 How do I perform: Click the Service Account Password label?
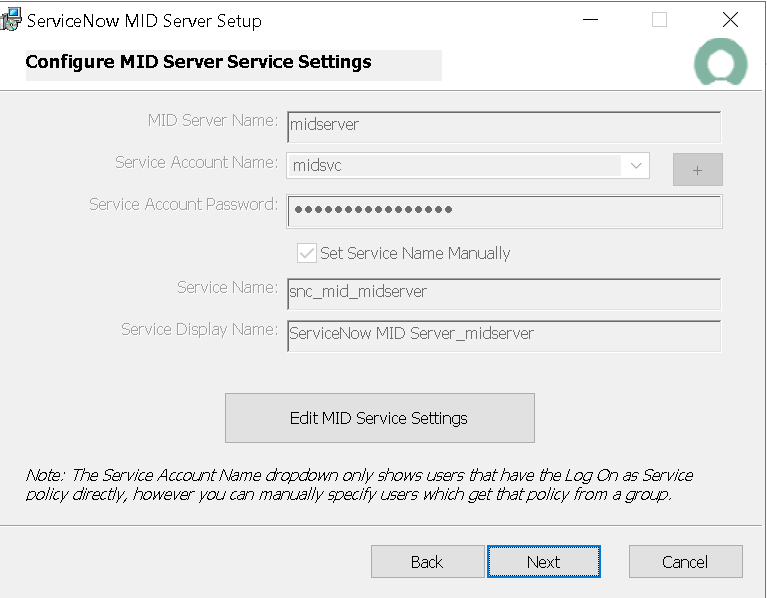[x=183, y=205]
